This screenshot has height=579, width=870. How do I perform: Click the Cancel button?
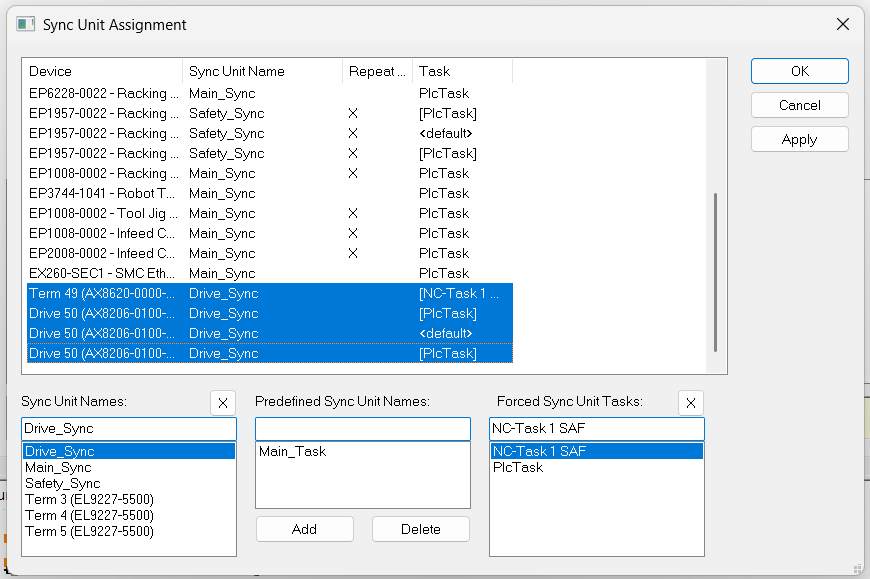800,105
